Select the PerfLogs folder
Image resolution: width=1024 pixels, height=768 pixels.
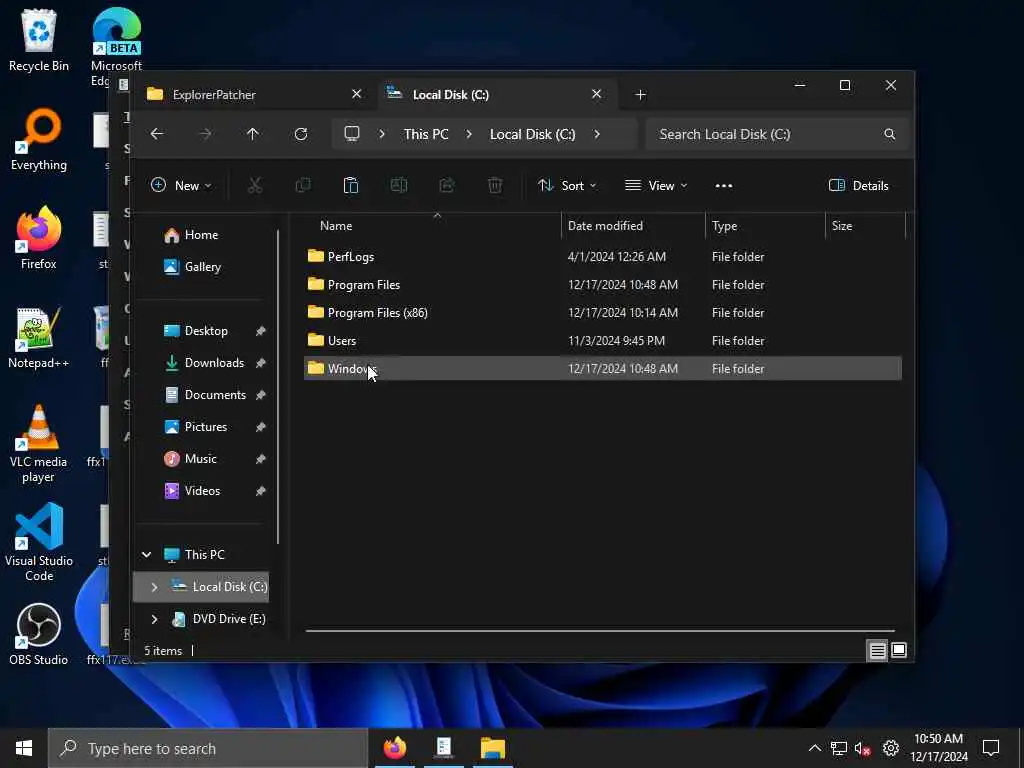(603, 257)
